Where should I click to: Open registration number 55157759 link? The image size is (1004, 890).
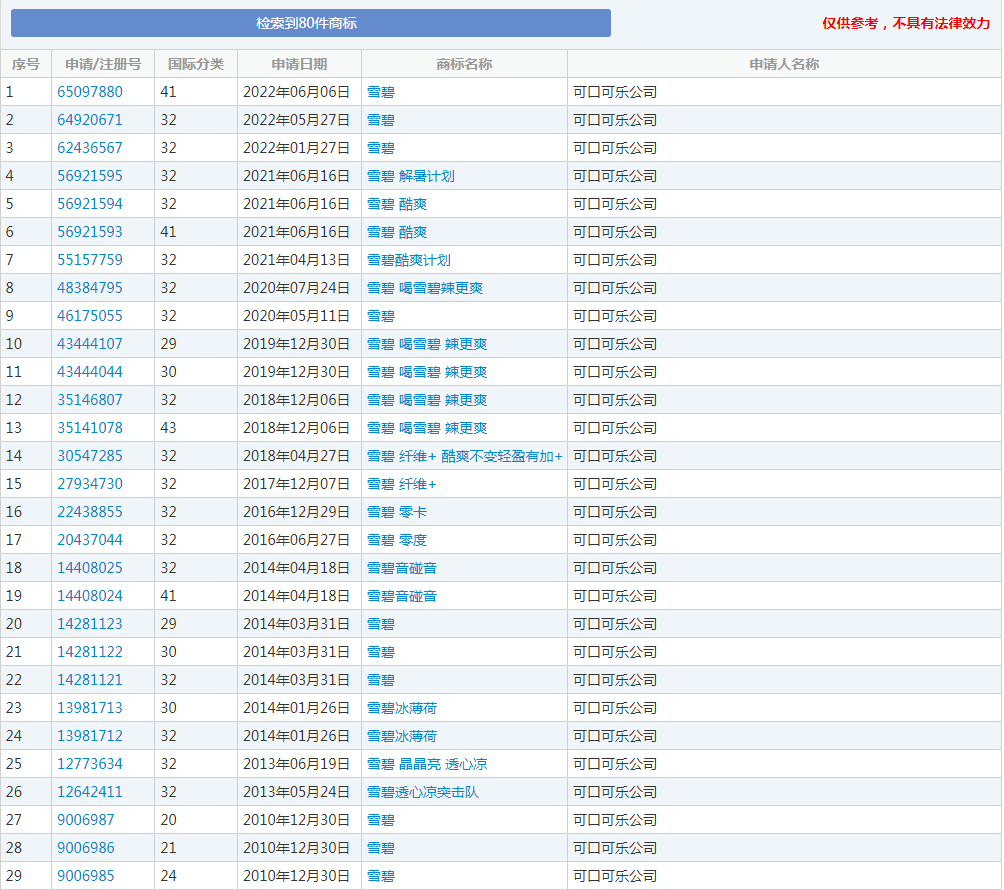90,260
